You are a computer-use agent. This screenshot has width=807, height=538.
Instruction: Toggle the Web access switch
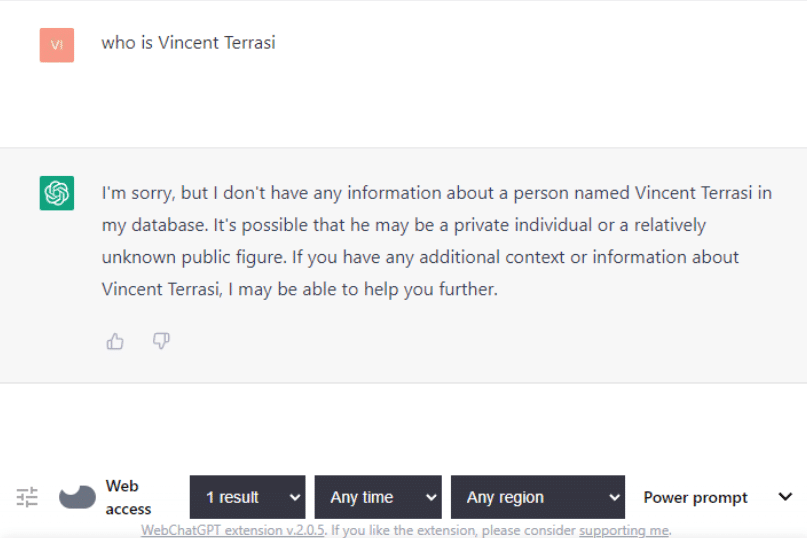[x=77, y=497]
